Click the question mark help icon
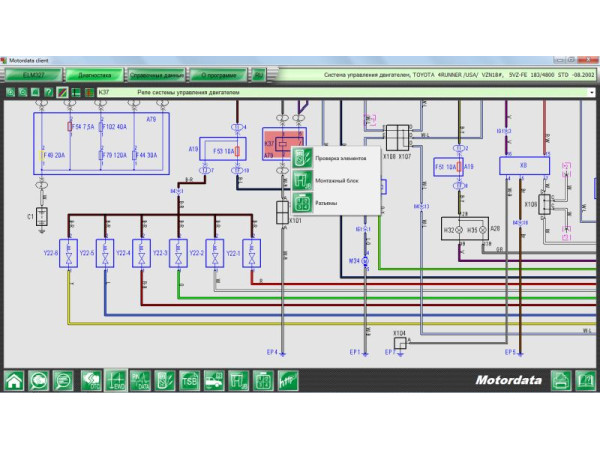600x450 pixels. coord(49,93)
